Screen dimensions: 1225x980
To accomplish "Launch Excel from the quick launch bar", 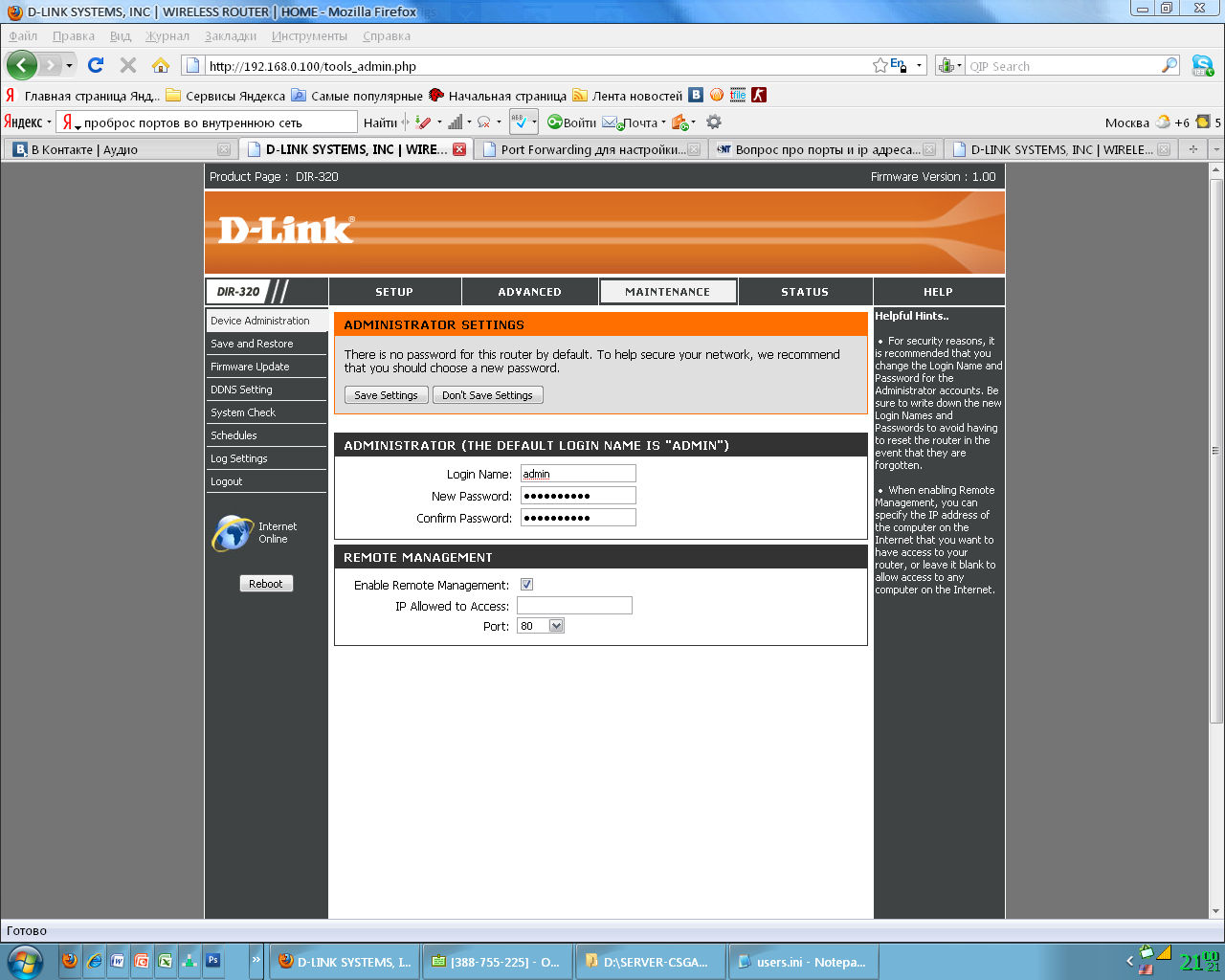I will tap(166, 960).
